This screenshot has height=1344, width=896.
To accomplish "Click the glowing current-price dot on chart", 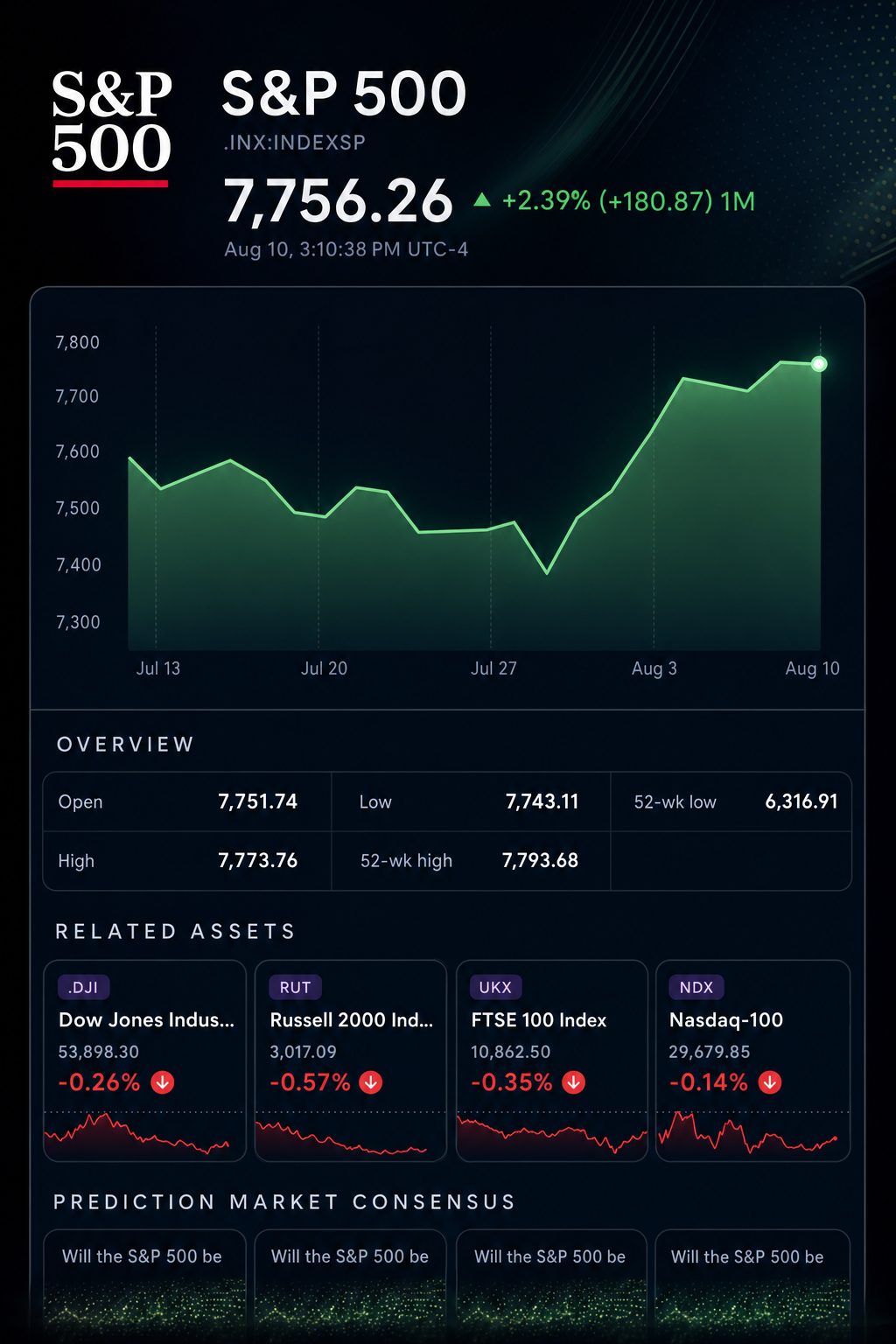I will (819, 364).
